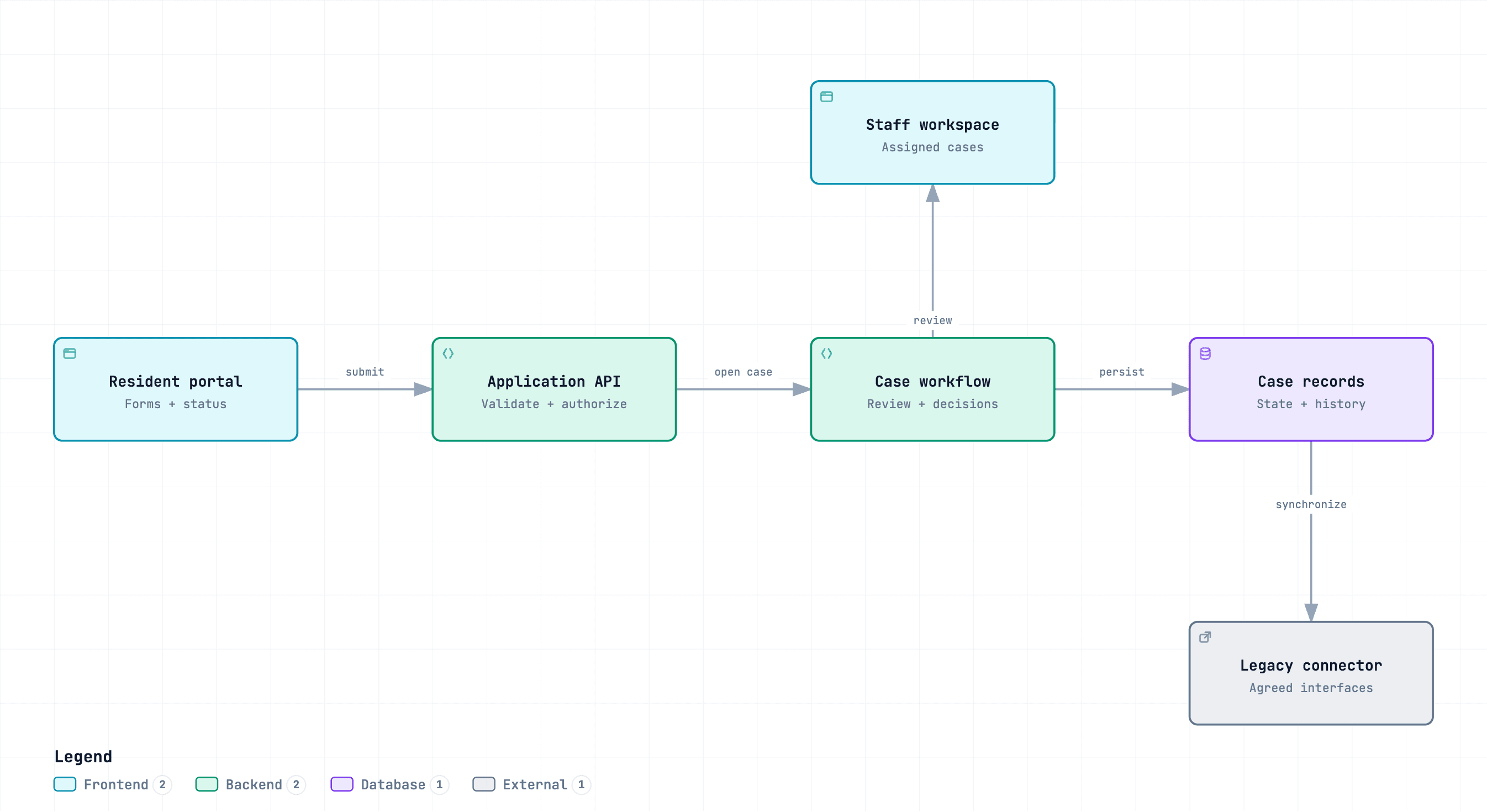The width and height of the screenshot is (1487, 812).
Task: Click the window icon on Resident portal node
Action: (x=70, y=353)
